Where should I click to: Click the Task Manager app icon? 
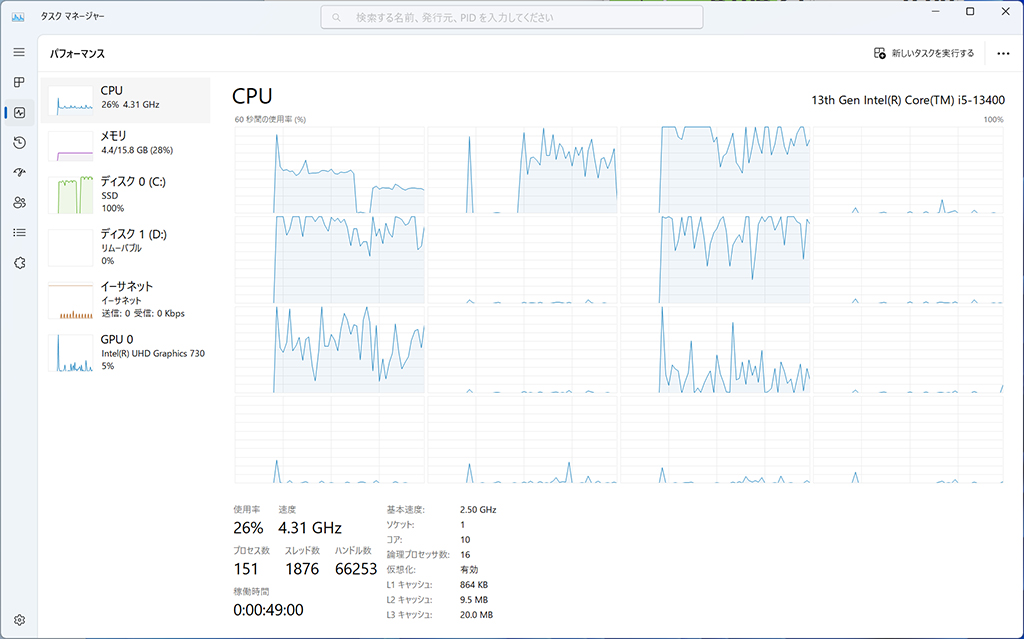click(x=18, y=17)
